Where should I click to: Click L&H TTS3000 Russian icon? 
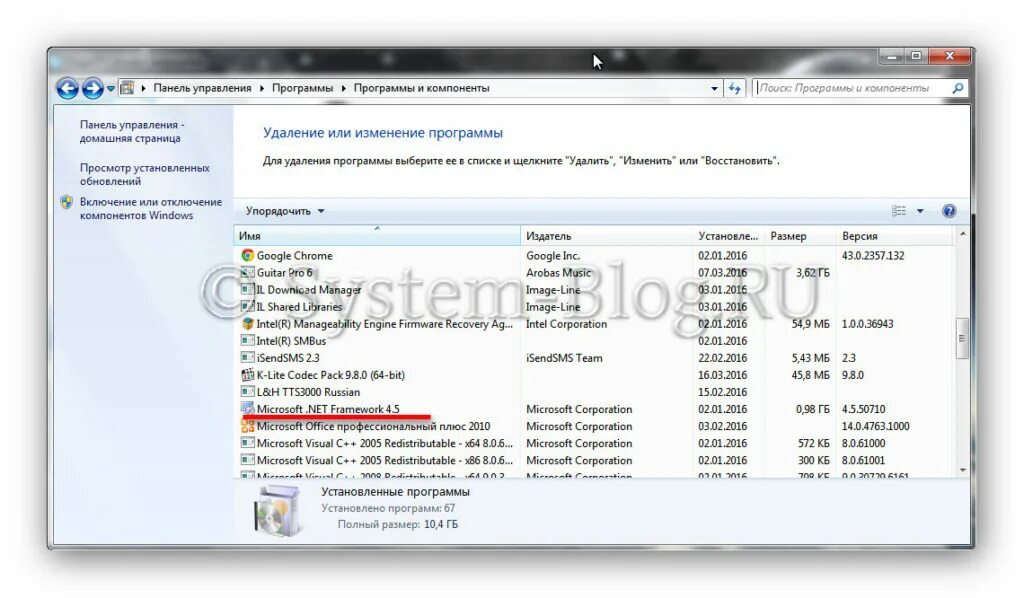[x=248, y=392]
